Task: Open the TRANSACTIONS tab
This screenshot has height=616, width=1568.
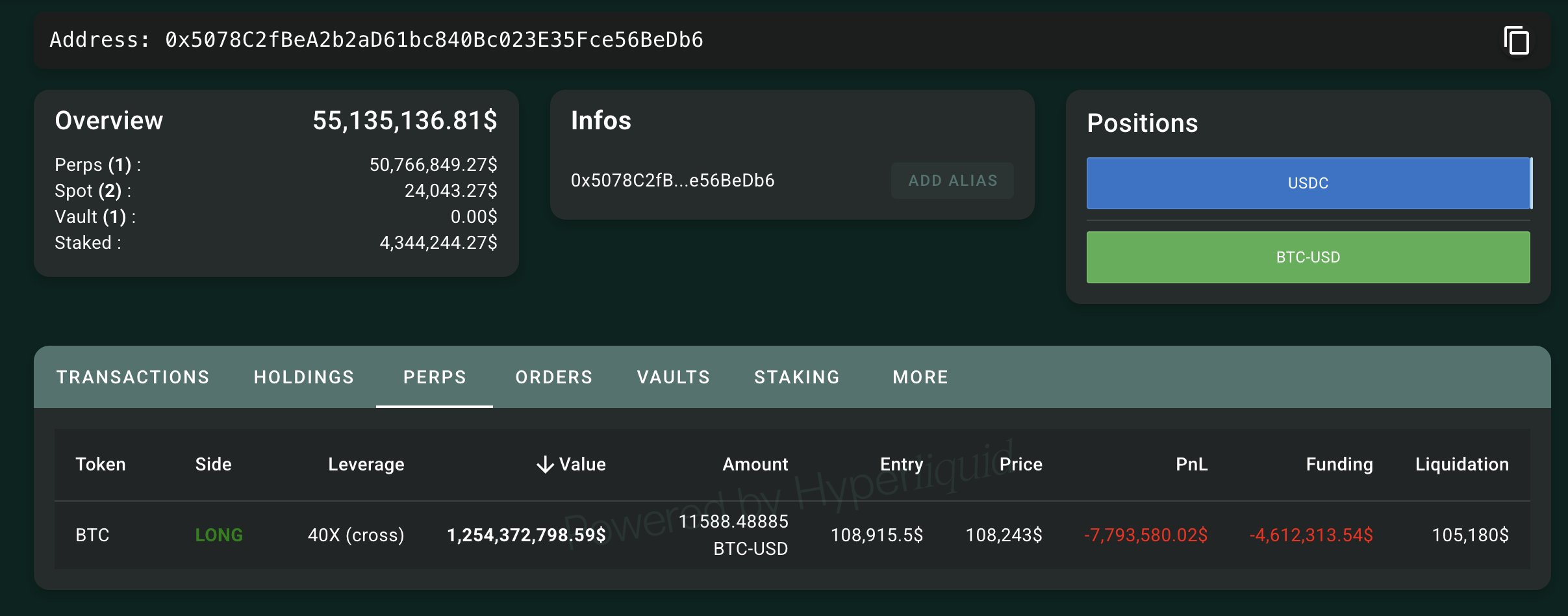Action: pos(133,377)
